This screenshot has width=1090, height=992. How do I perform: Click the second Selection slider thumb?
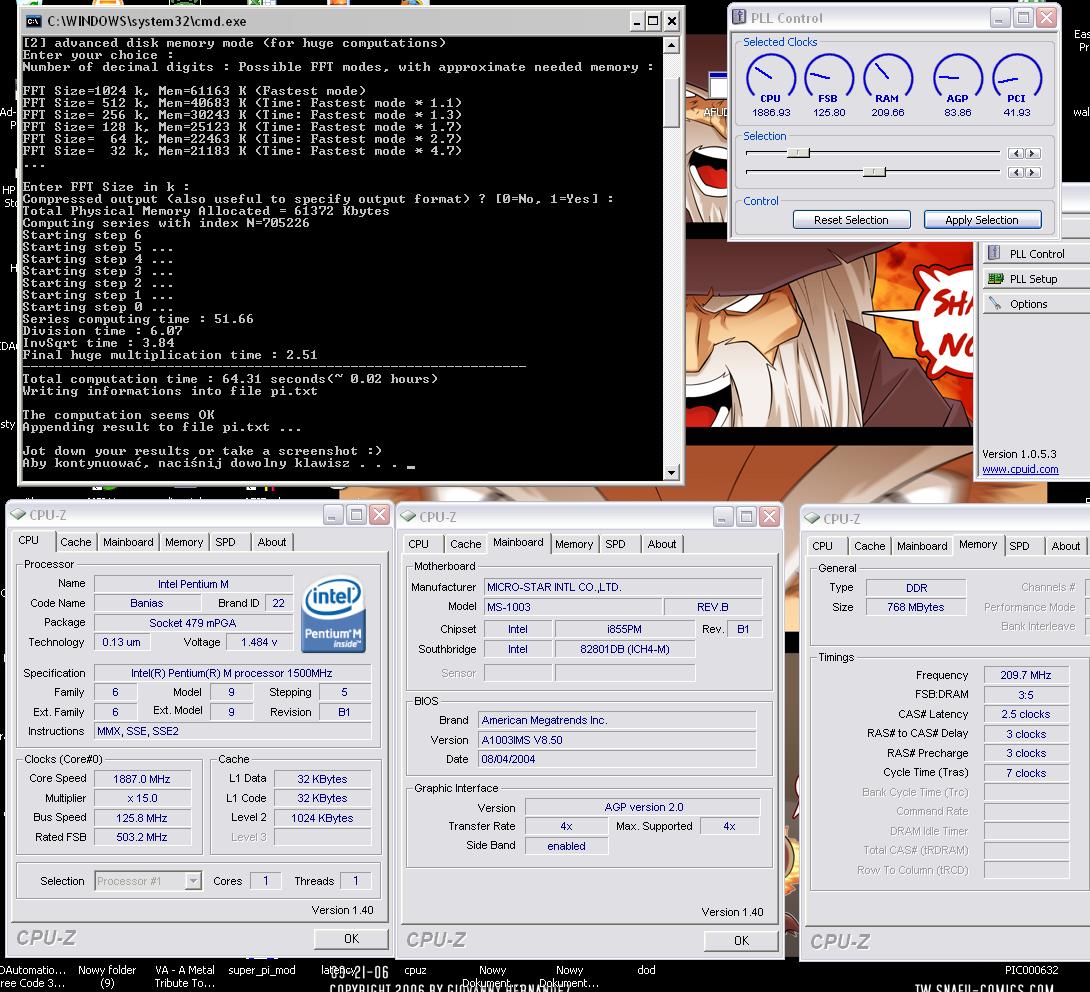(874, 171)
